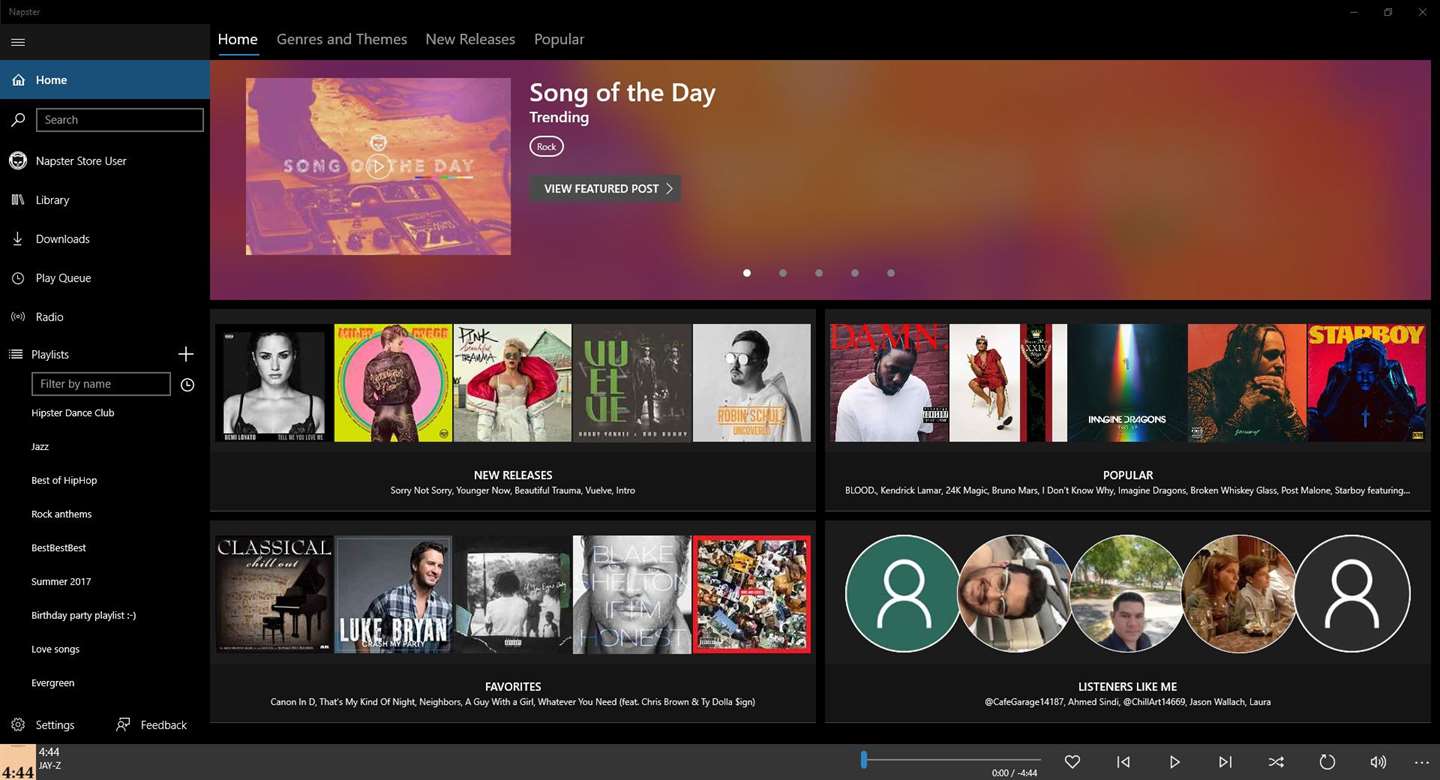Click the NEW RELEASES section heading
Image resolution: width=1440 pixels, height=780 pixels.
click(513, 475)
